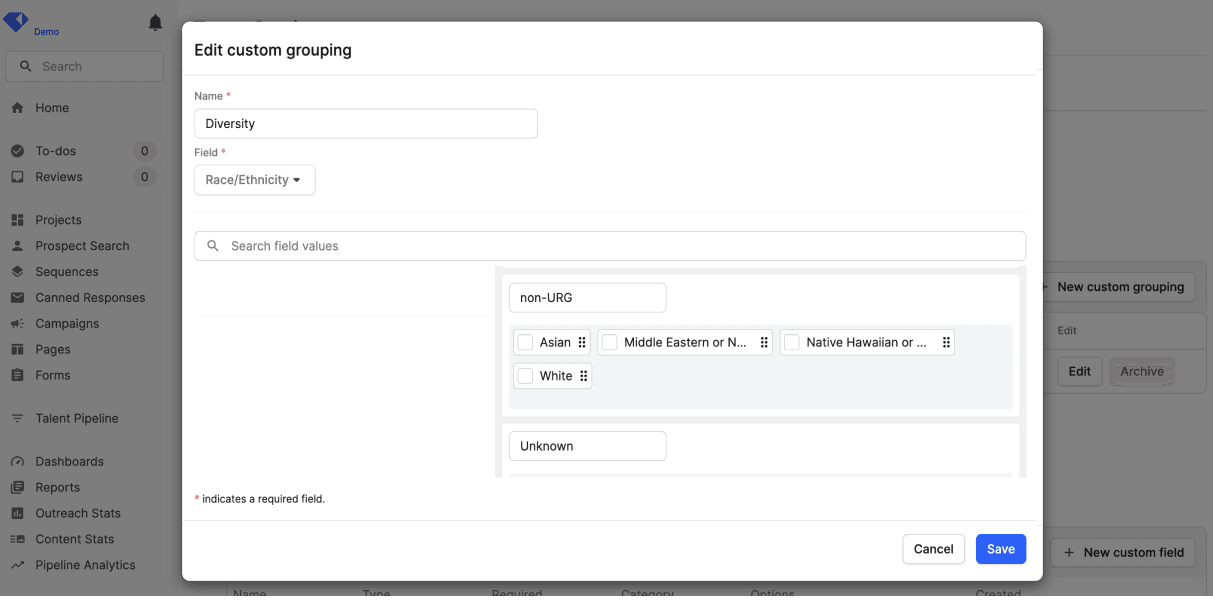Go to Prospect Search page
The image size is (1213, 610).
(x=82, y=246)
